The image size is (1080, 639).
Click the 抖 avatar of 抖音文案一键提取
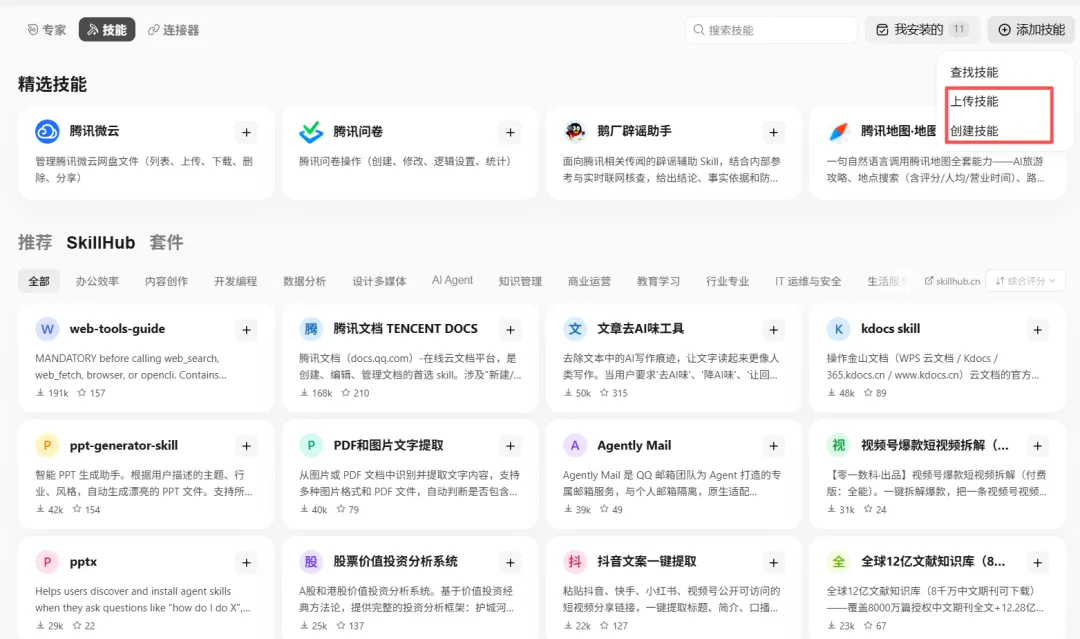pos(574,562)
